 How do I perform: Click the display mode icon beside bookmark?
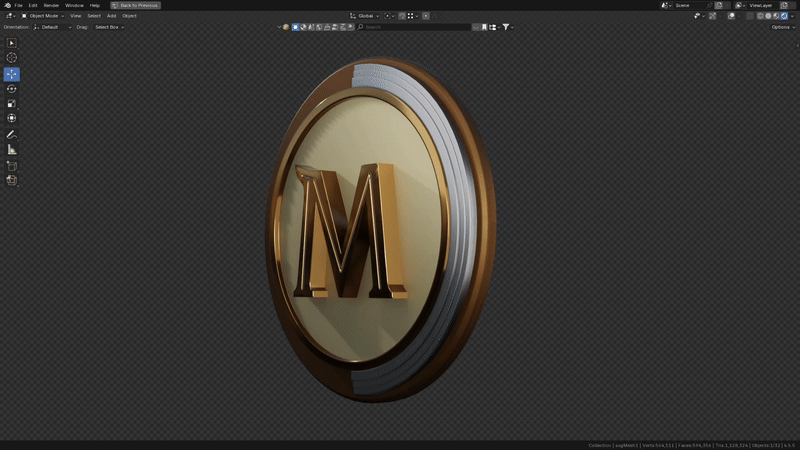[493, 27]
